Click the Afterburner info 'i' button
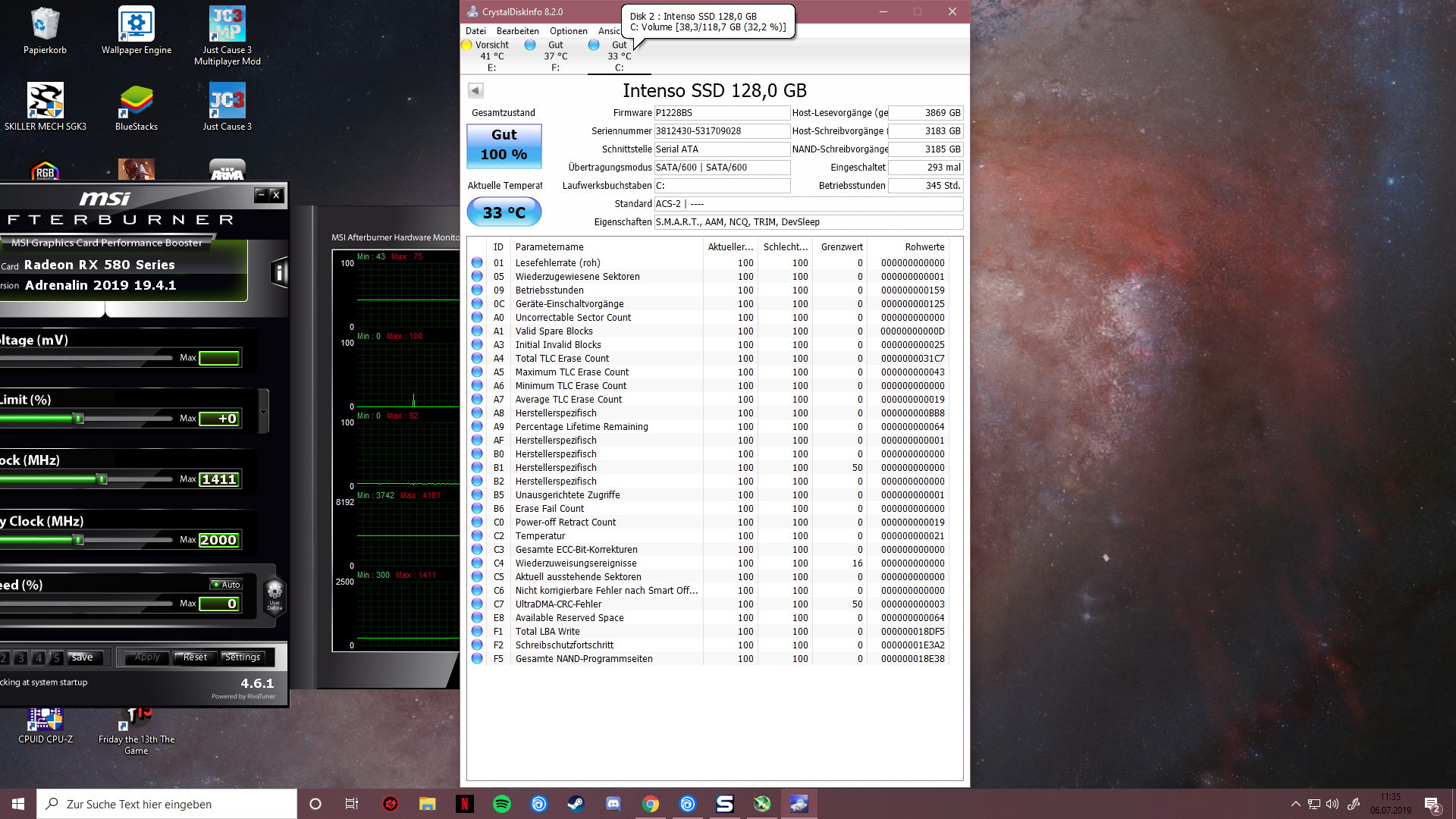Screen dimensions: 1456x819 click(x=279, y=272)
